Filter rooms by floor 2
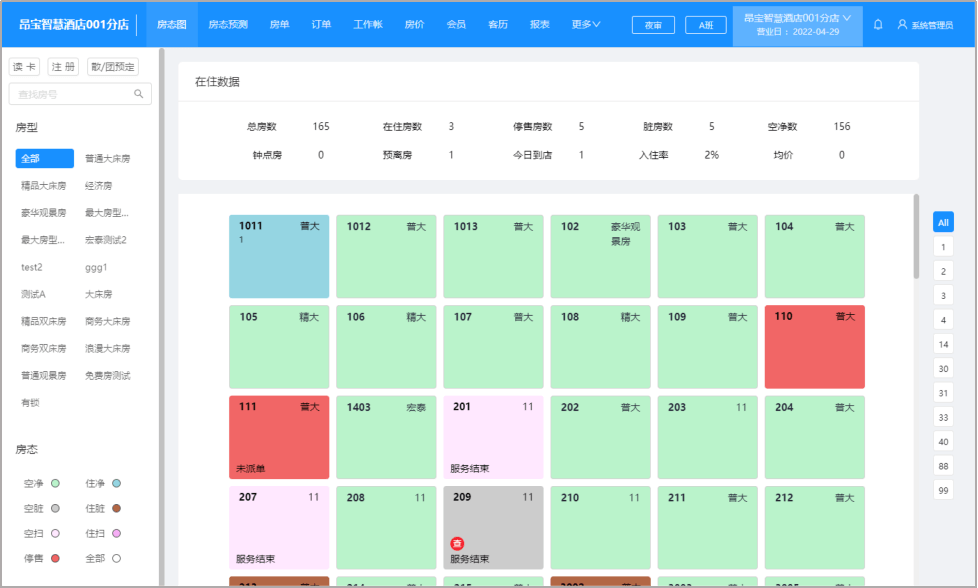Viewport: 978px width, 588px height. [943, 271]
